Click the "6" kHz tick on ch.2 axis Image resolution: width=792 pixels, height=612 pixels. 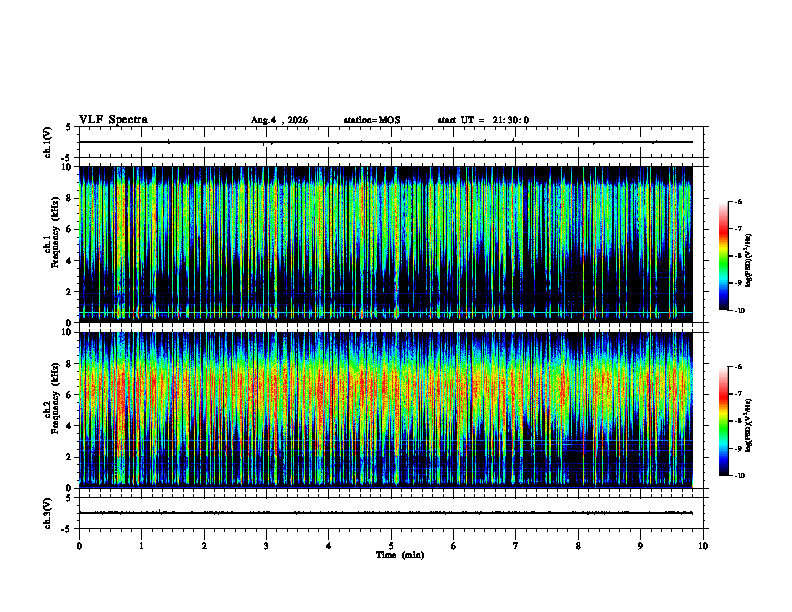[x=71, y=395]
